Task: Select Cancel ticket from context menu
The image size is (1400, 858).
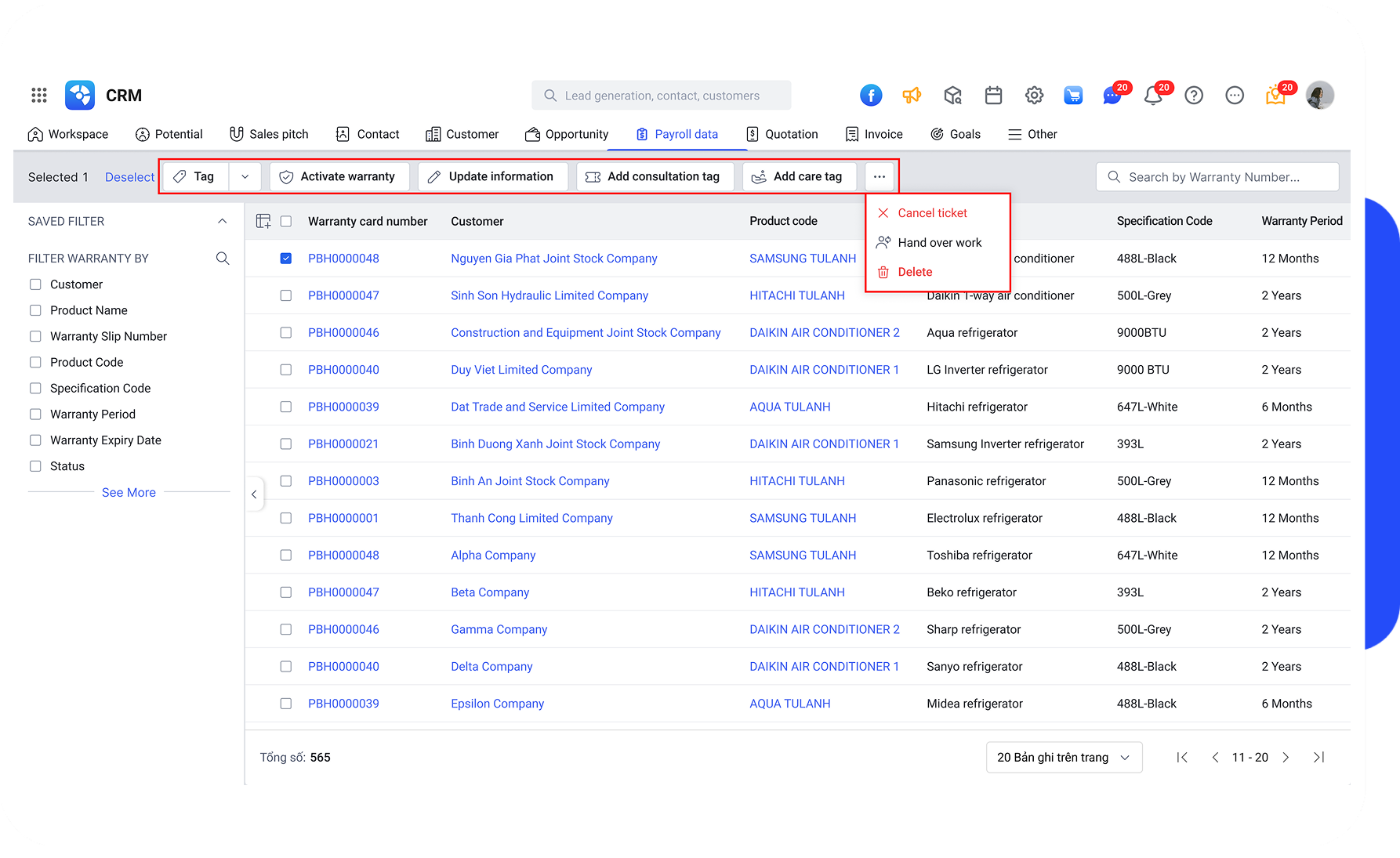Action: pos(933,212)
